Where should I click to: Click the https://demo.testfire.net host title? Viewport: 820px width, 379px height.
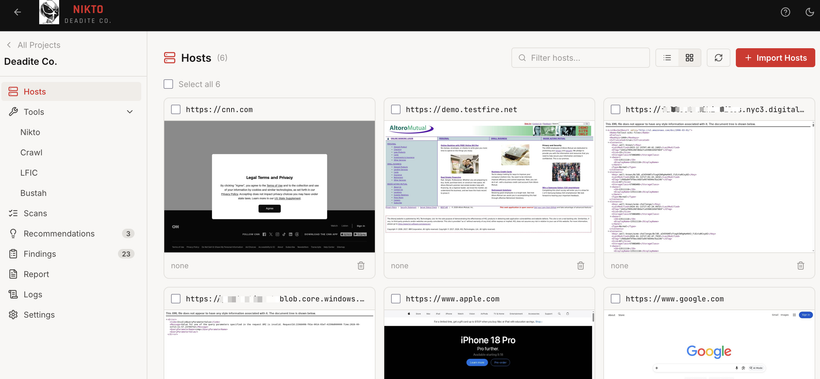click(462, 109)
